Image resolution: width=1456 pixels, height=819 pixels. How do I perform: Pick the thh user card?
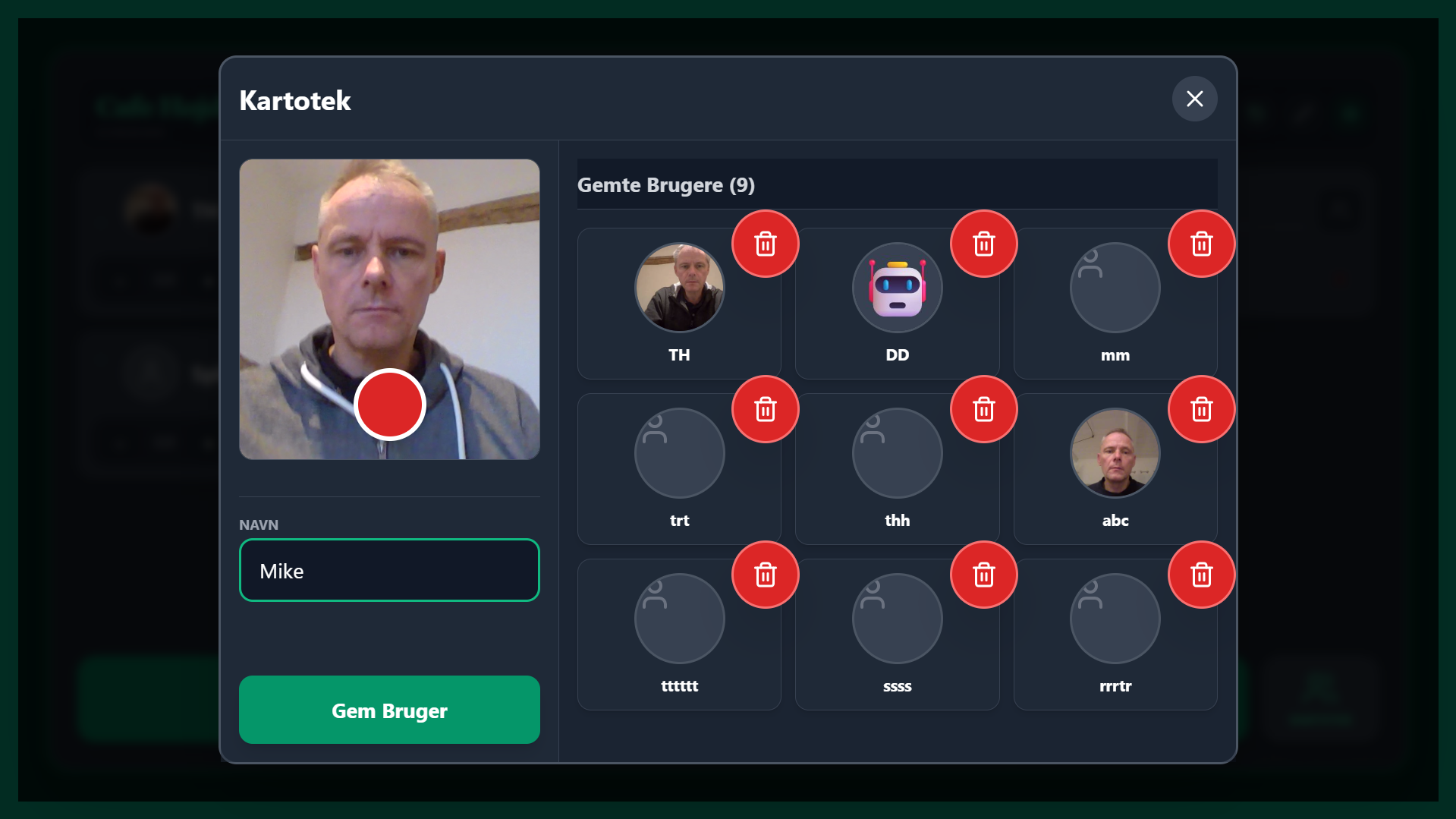(x=897, y=469)
